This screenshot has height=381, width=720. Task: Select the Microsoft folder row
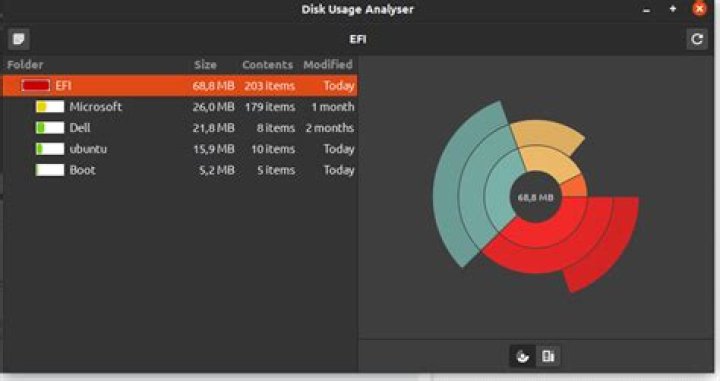(x=180, y=107)
